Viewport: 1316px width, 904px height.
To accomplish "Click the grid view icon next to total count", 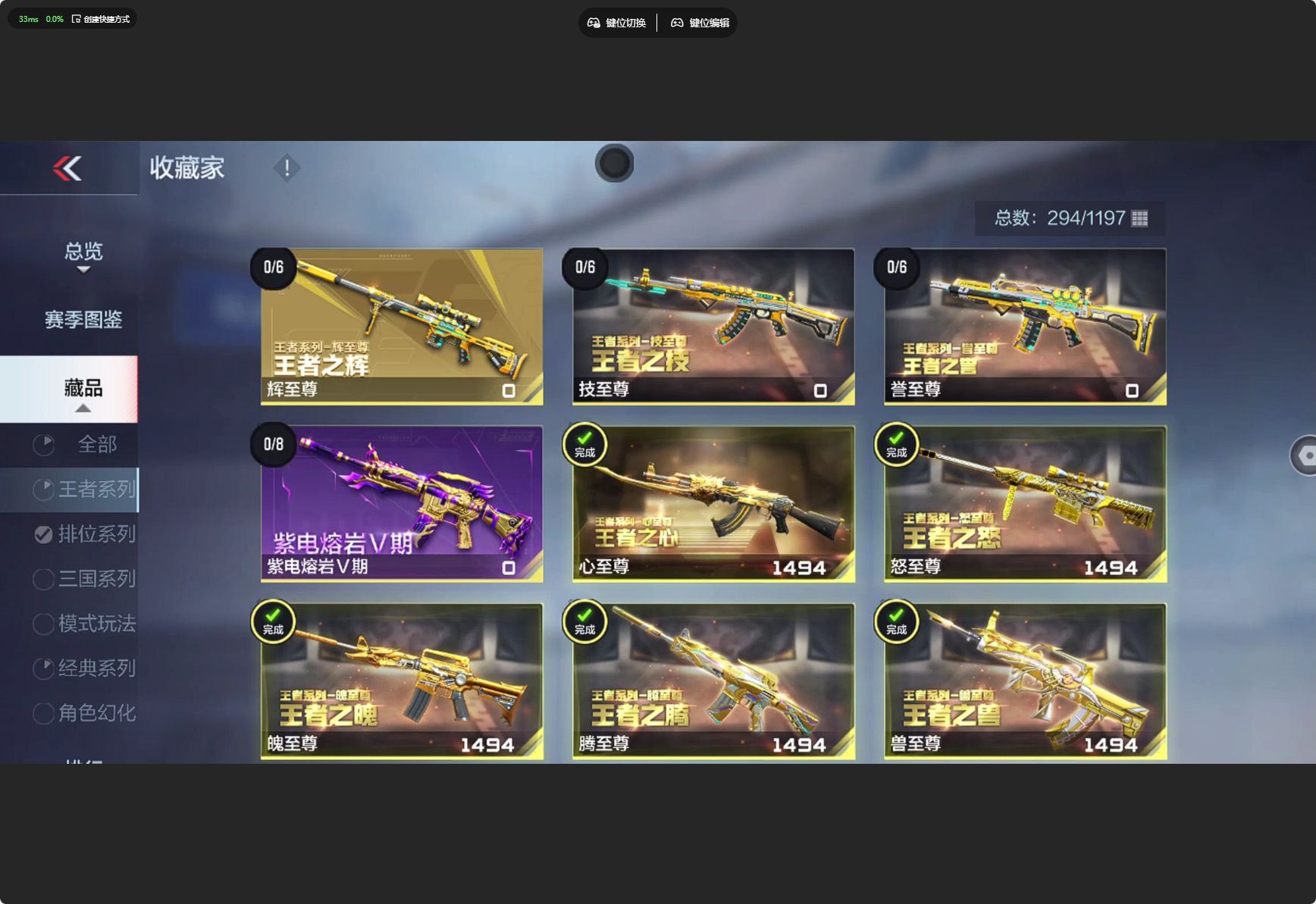I will click(1139, 218).
